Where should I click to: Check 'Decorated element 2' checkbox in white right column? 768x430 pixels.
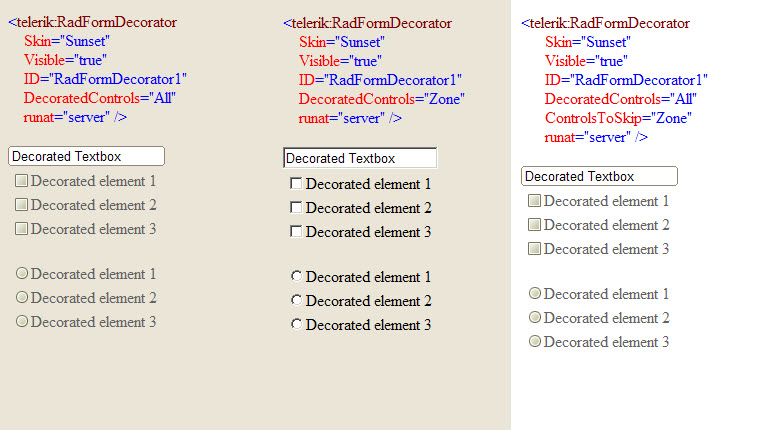[x=534, y=224]
